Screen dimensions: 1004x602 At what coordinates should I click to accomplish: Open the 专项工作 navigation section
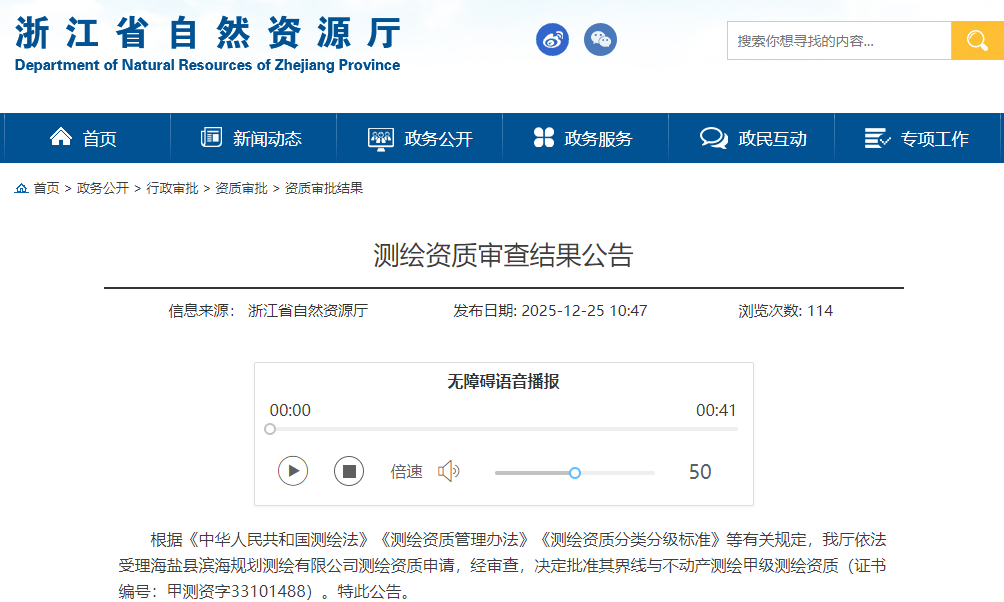[917, 138]
